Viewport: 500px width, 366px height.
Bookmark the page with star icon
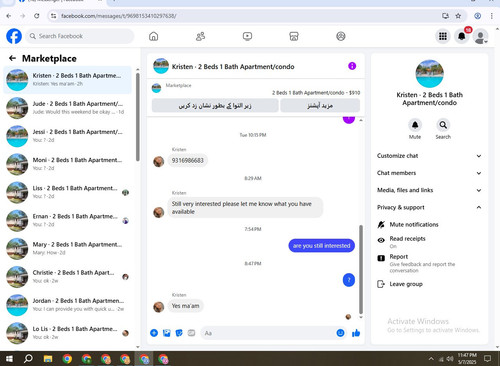458,16
